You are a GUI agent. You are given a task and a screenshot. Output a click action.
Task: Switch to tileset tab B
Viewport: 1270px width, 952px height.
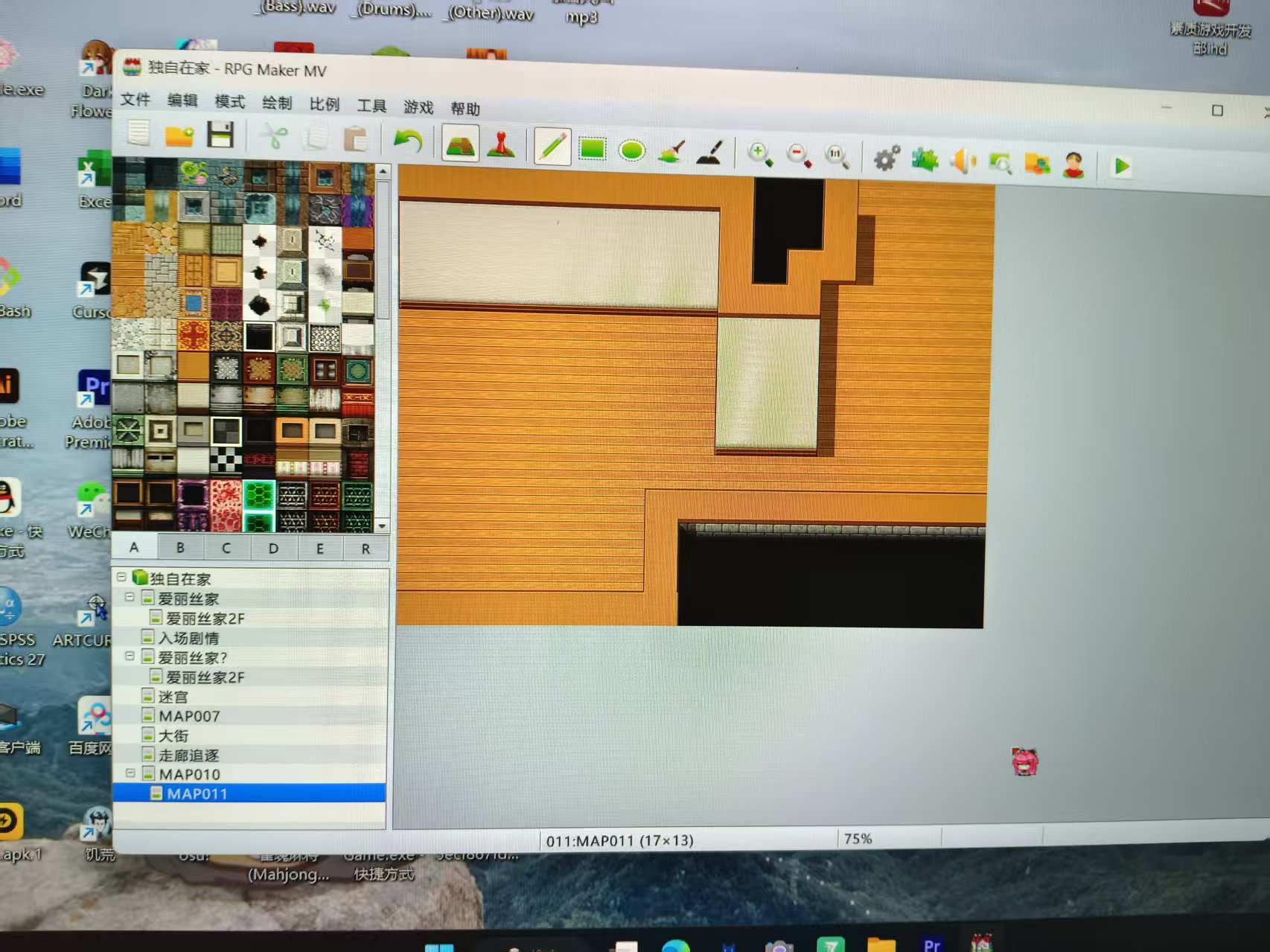point(180,548)
